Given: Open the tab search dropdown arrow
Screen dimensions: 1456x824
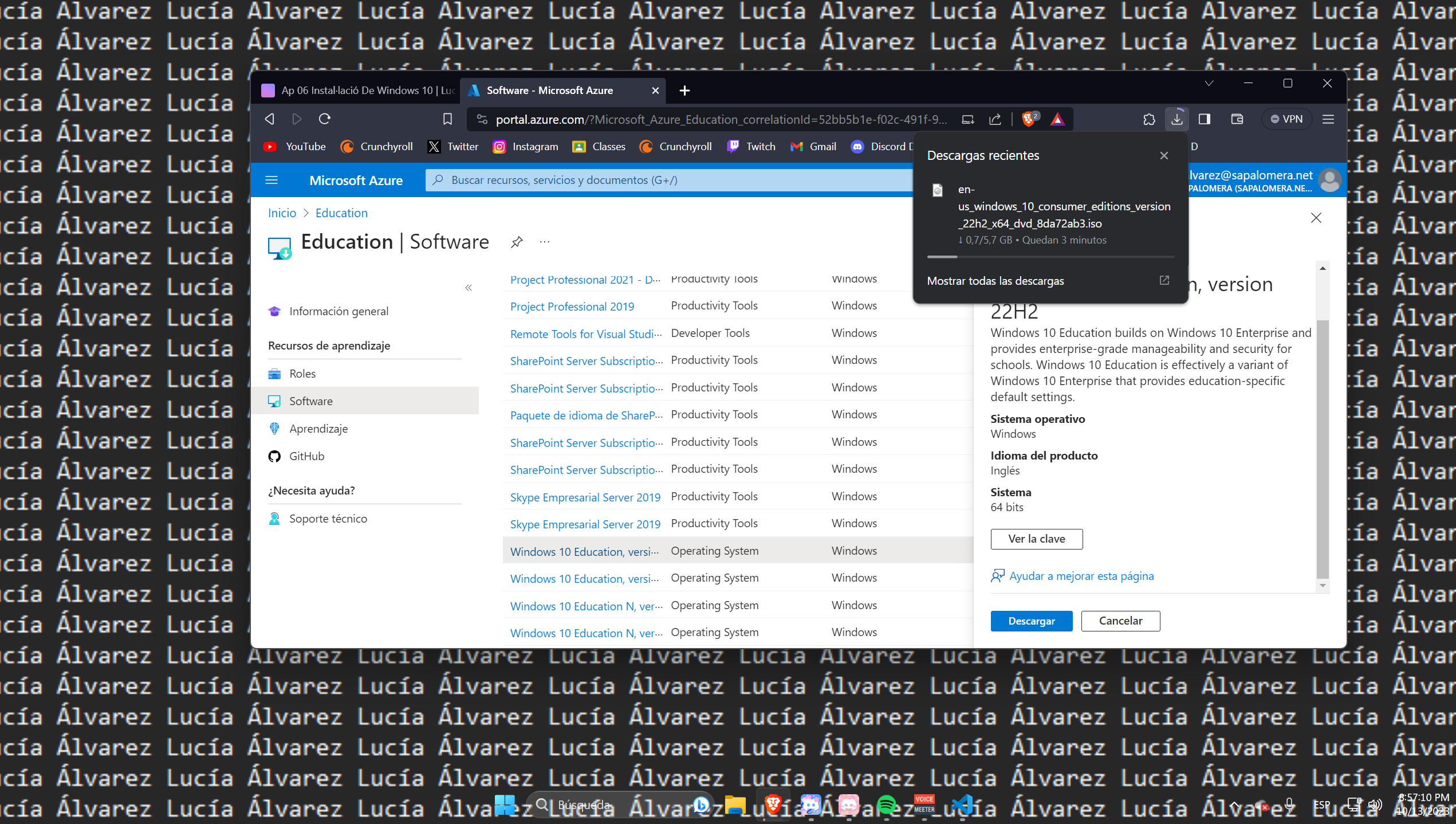Looking at the screenshot, I should tap(1209, 84).
